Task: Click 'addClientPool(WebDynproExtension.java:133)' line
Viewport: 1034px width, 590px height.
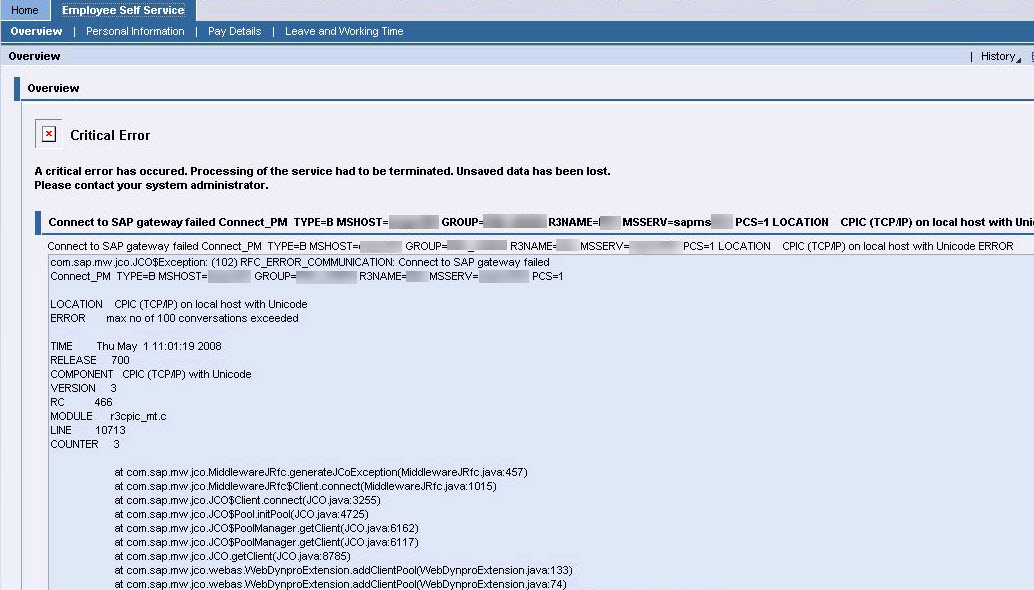Action: pos(344,570)
